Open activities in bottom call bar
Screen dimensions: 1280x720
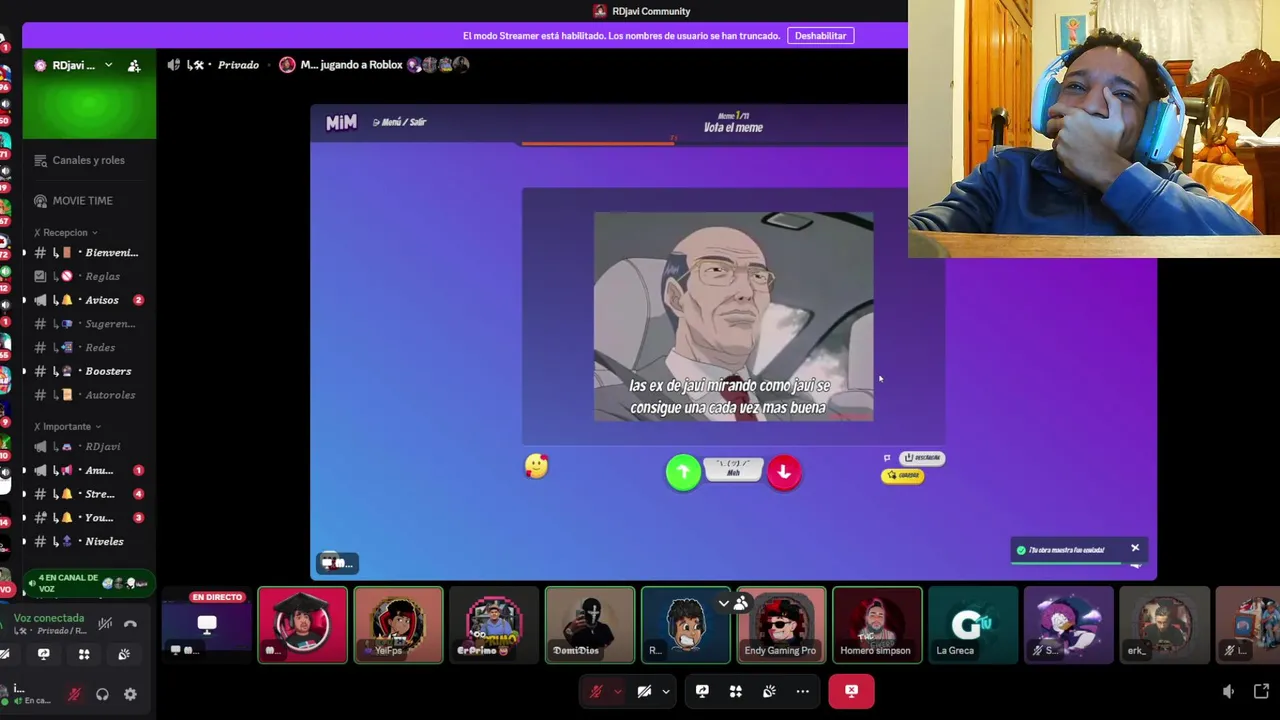pos(736,691)
